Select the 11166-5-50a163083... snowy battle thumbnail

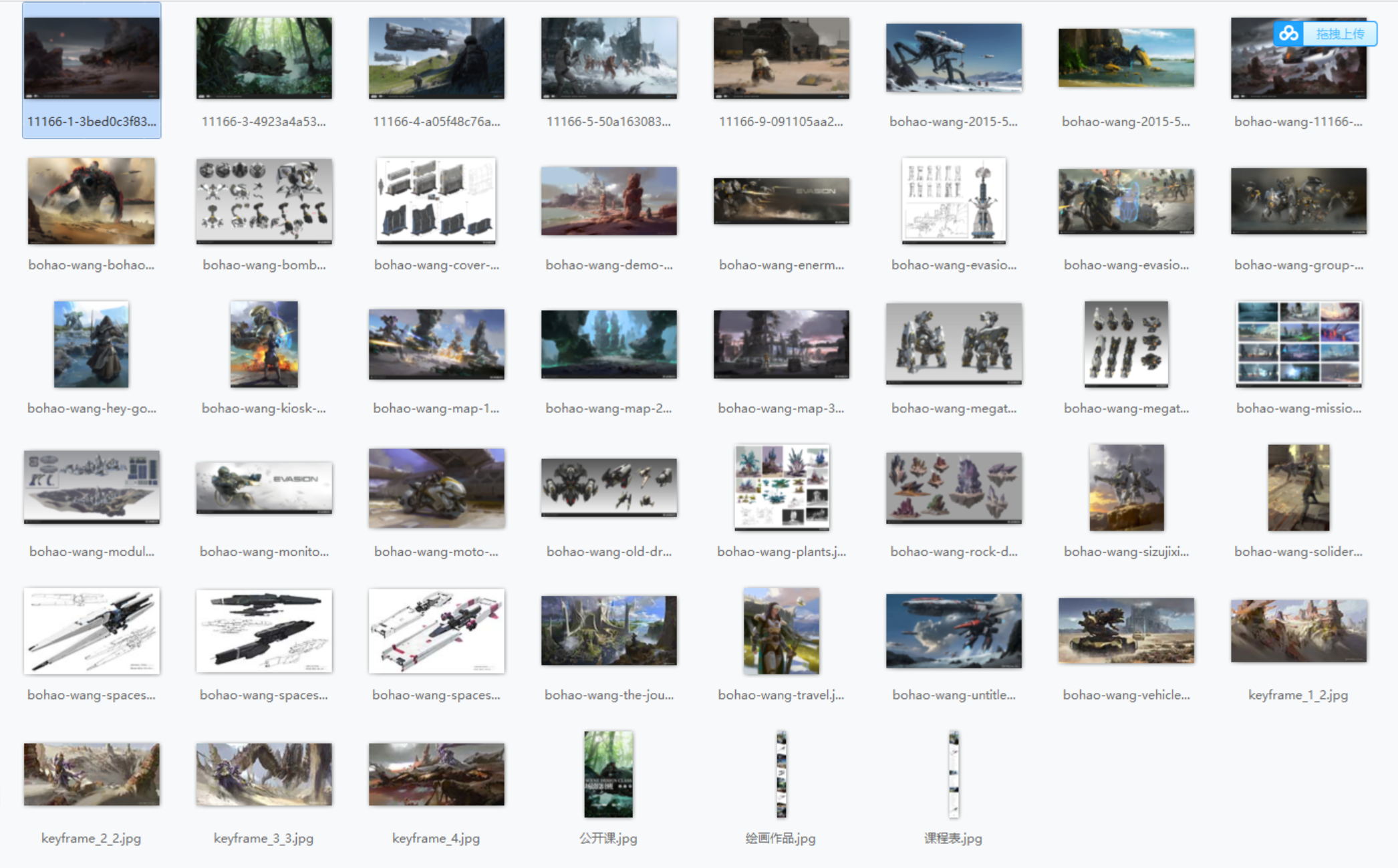tap(609, 58)
